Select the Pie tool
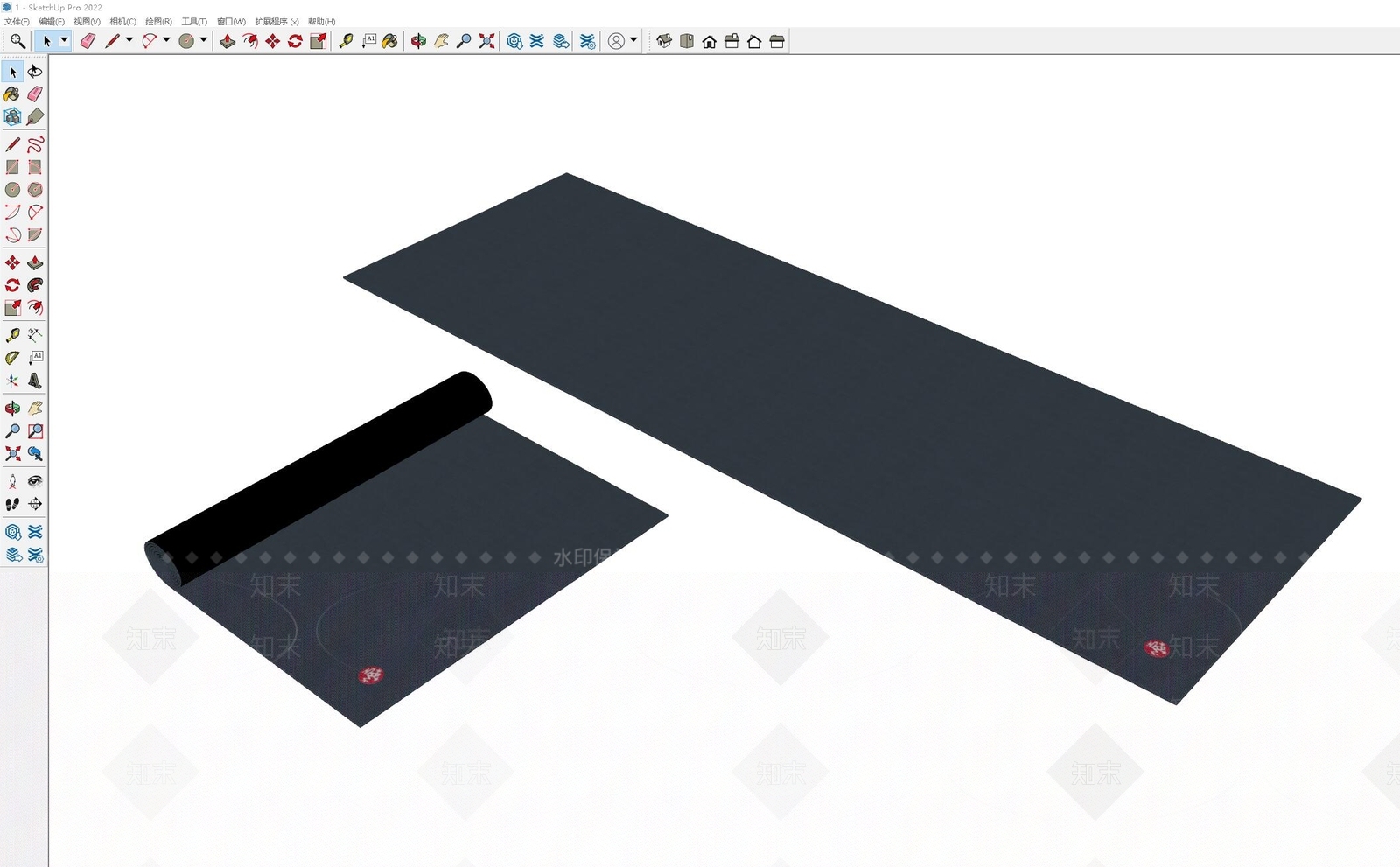Screen dimensions: 1400x867 pos(35,235)
